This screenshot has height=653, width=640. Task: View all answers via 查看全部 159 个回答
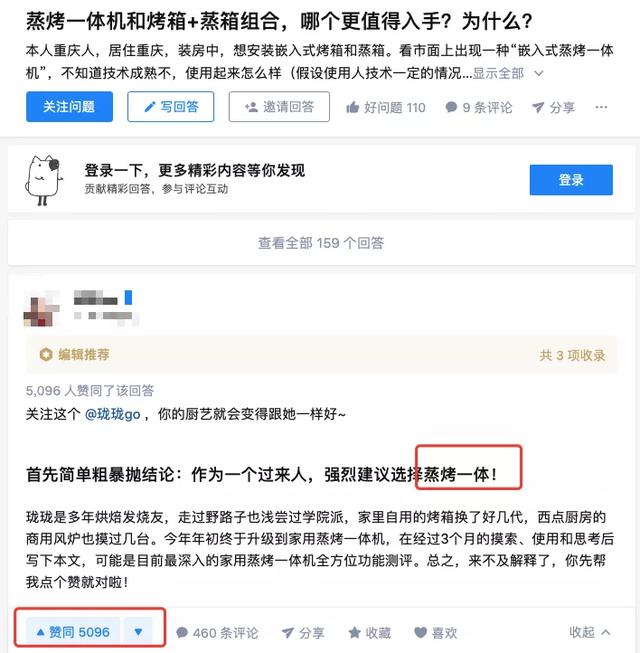(x=321, y=243)
